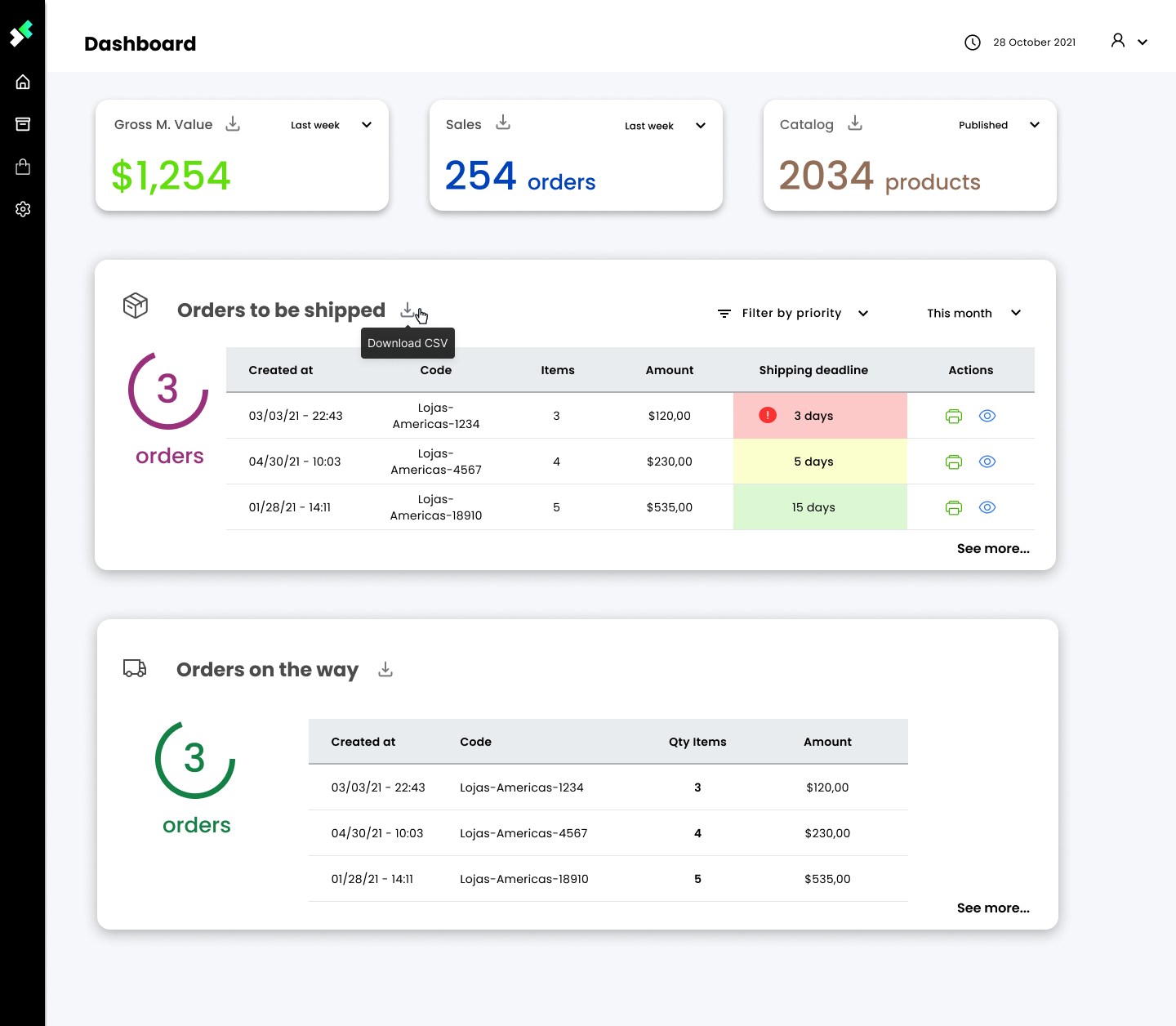Image resolution: width=1176 pixels, height=1026 pixels.
Task: Download Orders on the way CSV
Action: pos(385,670)
